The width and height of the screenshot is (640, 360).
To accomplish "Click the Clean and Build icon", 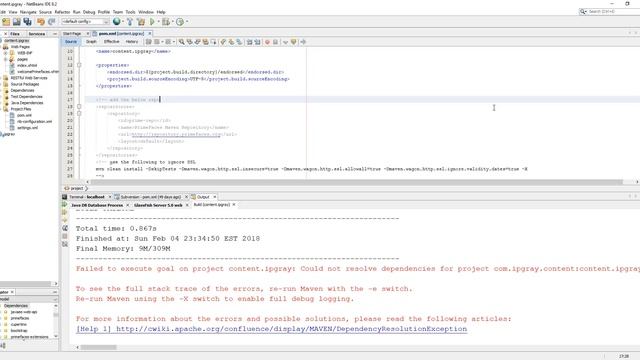I will [x=141, y=22].
